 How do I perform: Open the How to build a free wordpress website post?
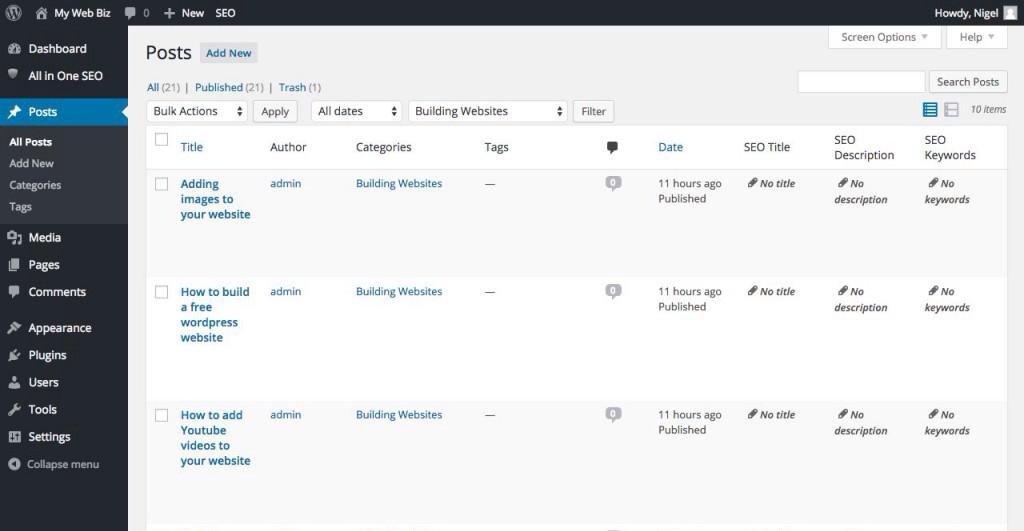[x=215, y=314]
